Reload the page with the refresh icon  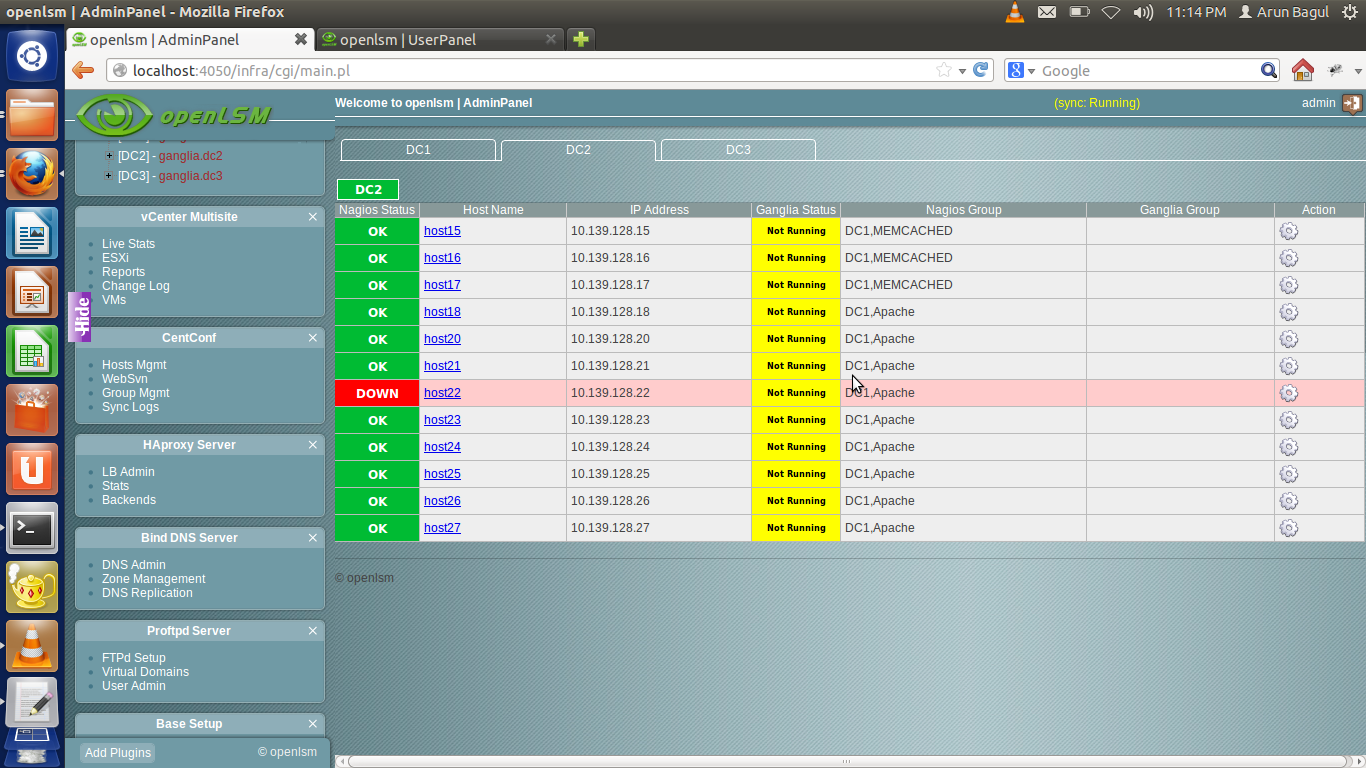[981, 70]
